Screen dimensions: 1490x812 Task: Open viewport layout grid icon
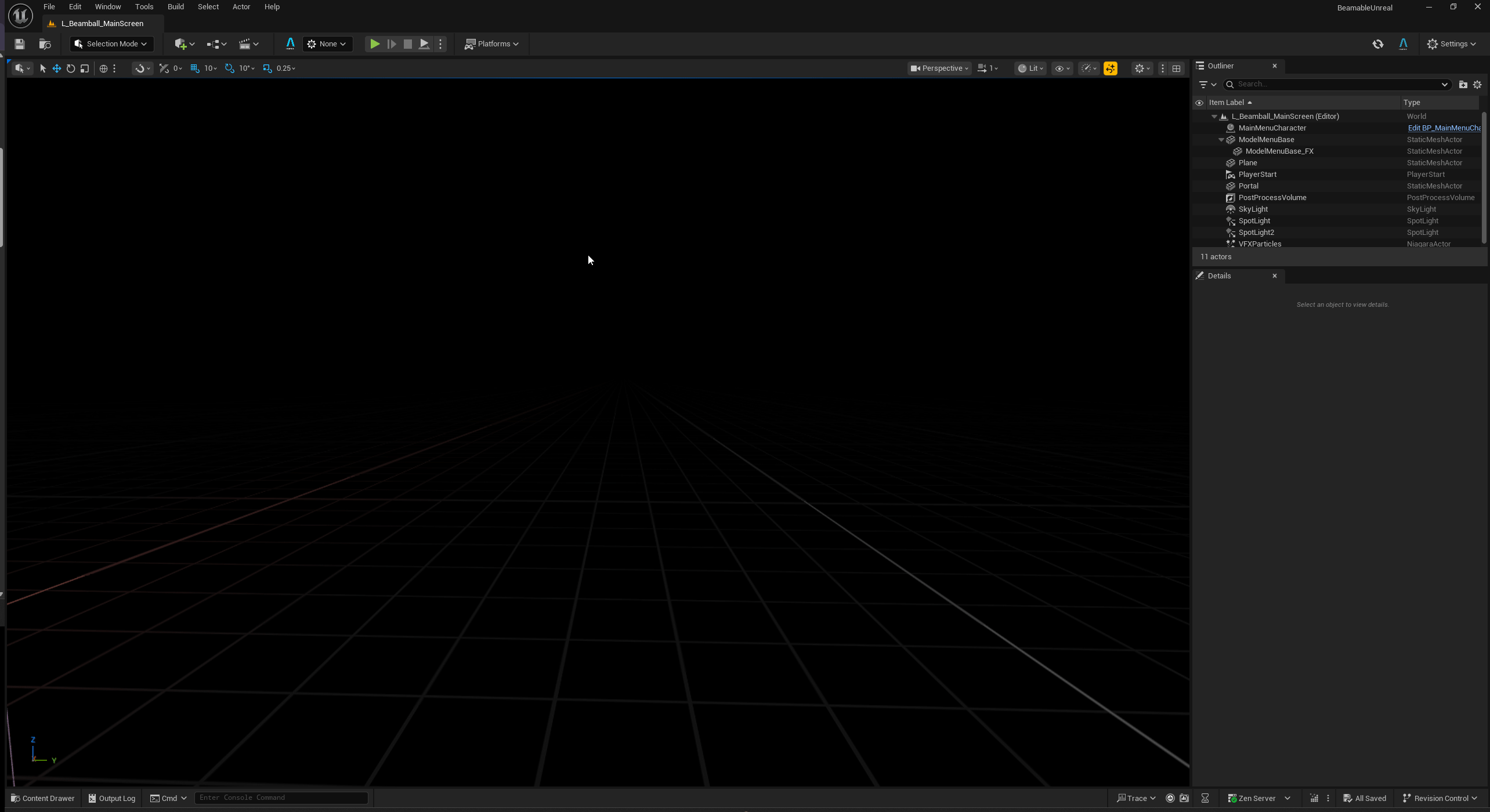pyautogui.click(x=1176, y=68)
